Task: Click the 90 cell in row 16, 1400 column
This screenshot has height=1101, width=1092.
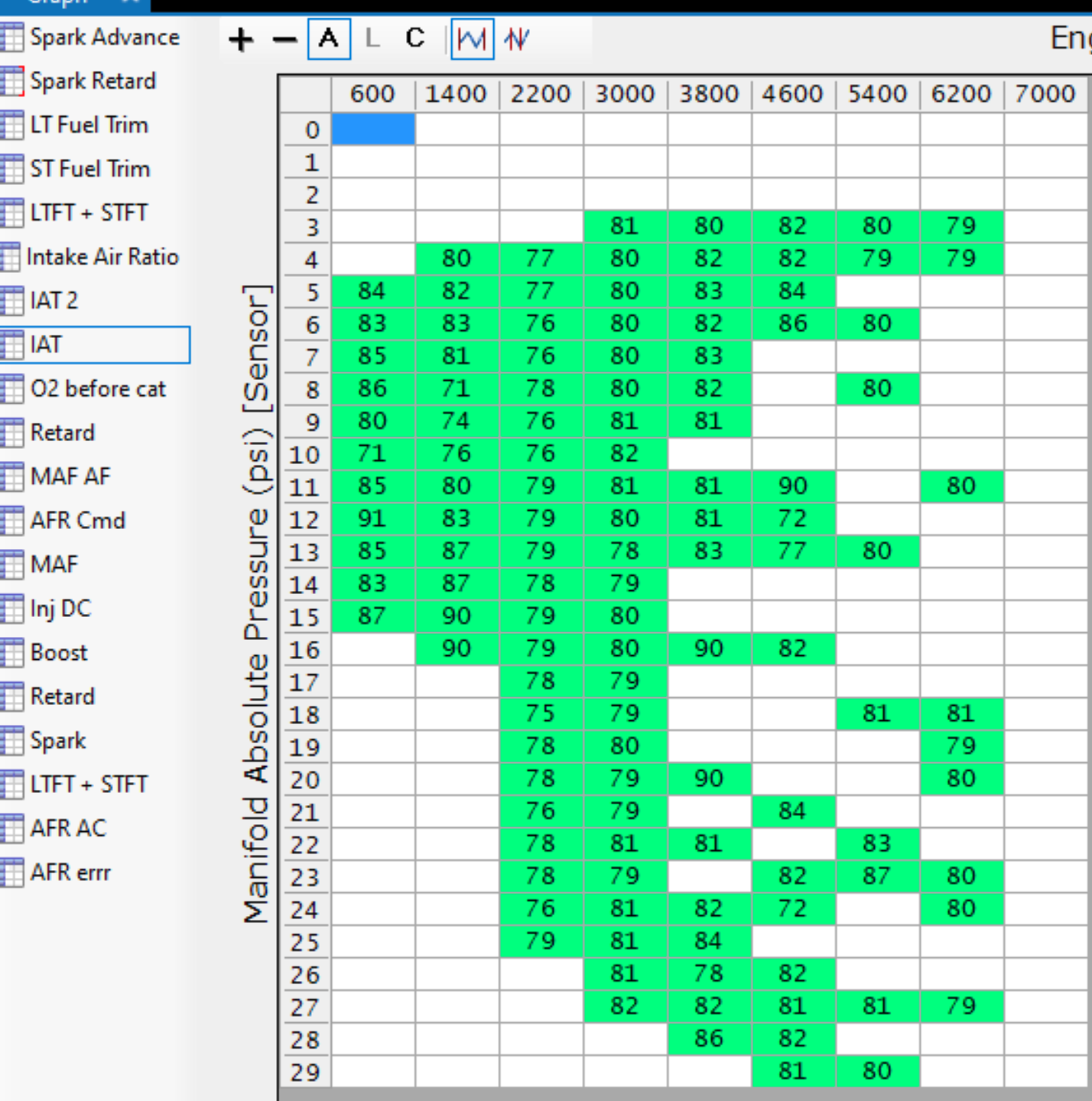Action: (x=457, y=649)
